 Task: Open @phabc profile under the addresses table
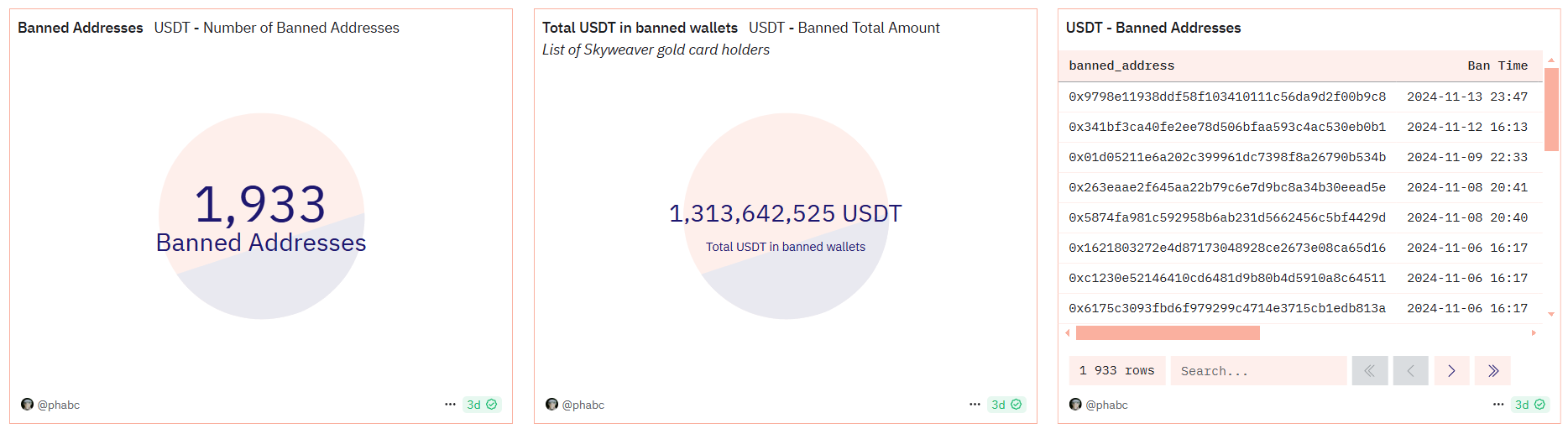pos(1106,405)
